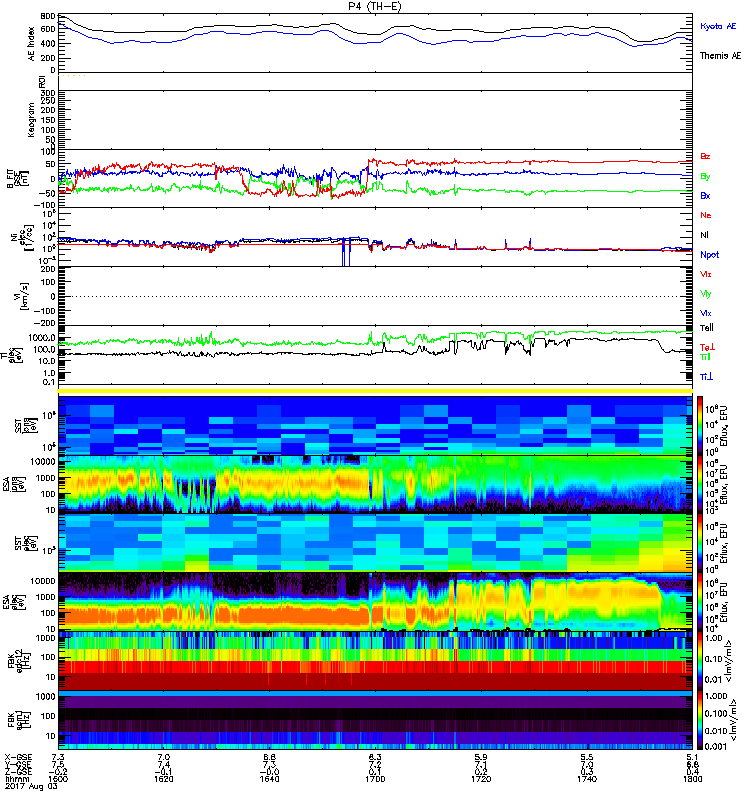
Task: Select the red Te perpendicular legend label
Action: point(708,347)
